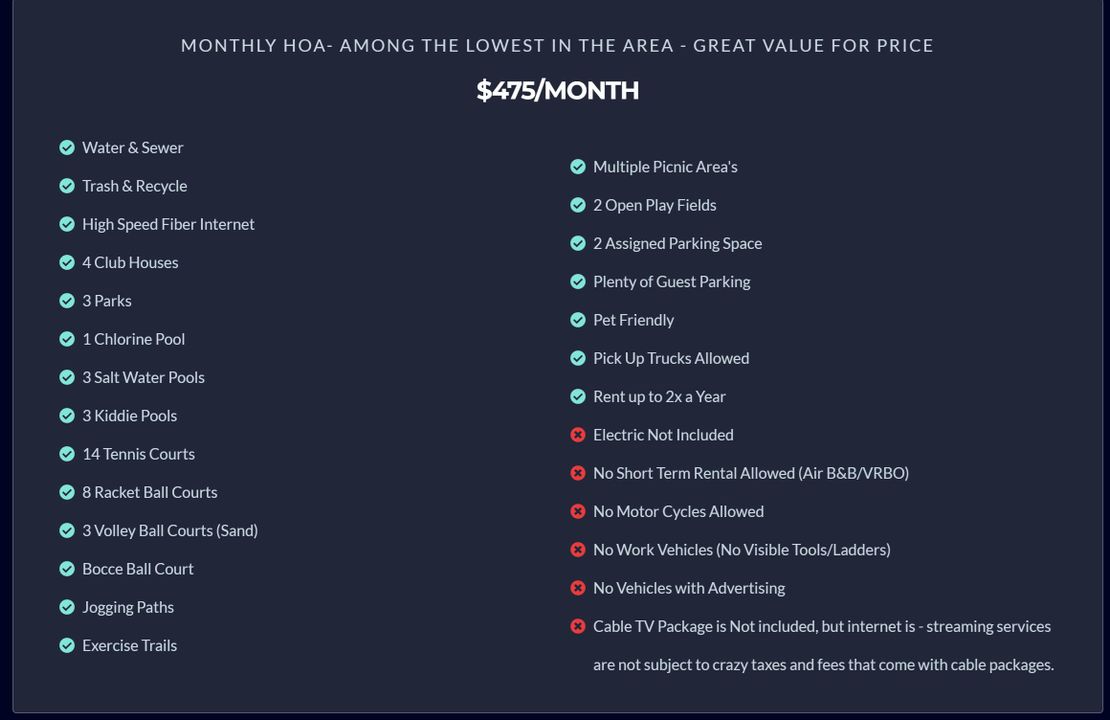Click the Rent up to 2x a Year text
The height and width of the screenshot is (720, 1110).
click(659, 396)
